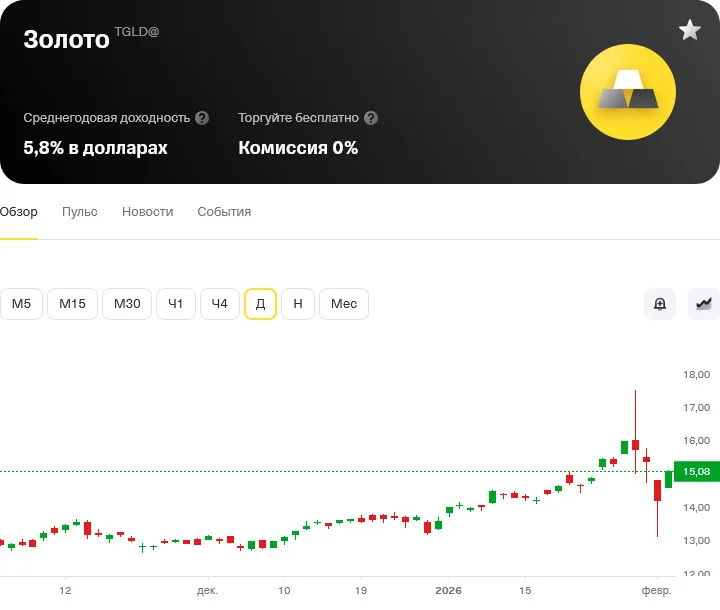Click the price alert bell icon
Viewport: 720px width, 610px height.
click(x=660, y=304)
